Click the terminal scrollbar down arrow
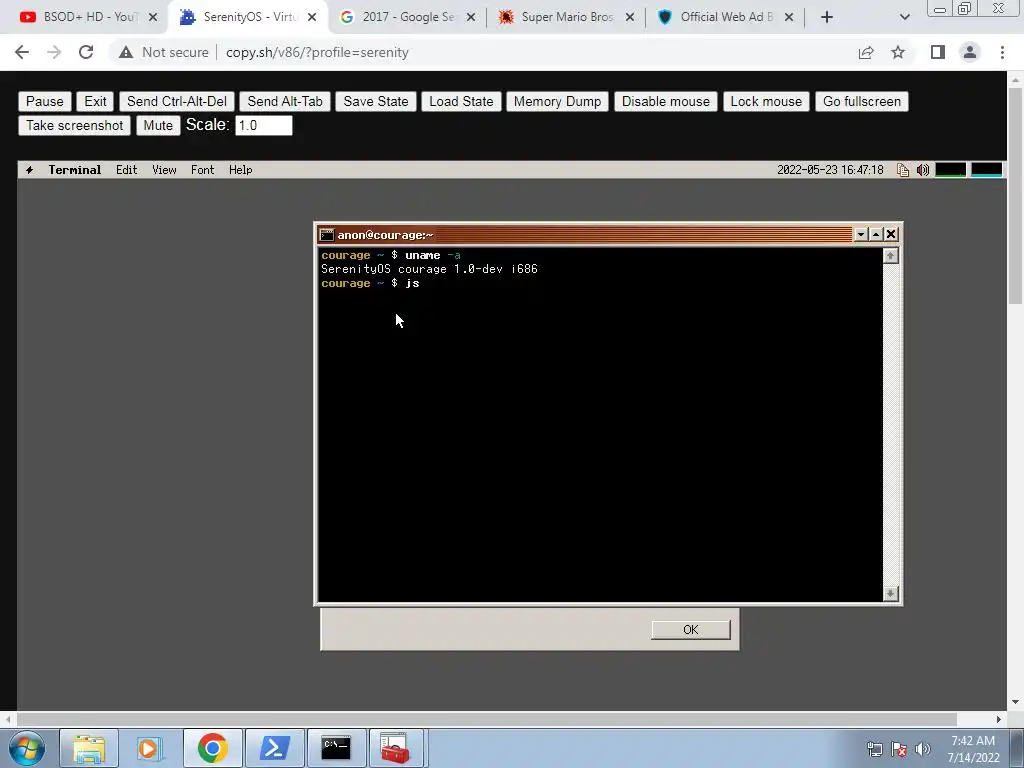The width and height of the screenshot is (1024, 768). pos(891,593)
